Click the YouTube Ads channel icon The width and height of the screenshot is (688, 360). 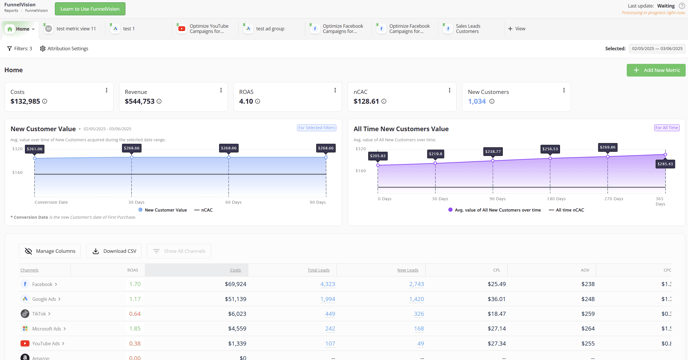pos(25,343)
